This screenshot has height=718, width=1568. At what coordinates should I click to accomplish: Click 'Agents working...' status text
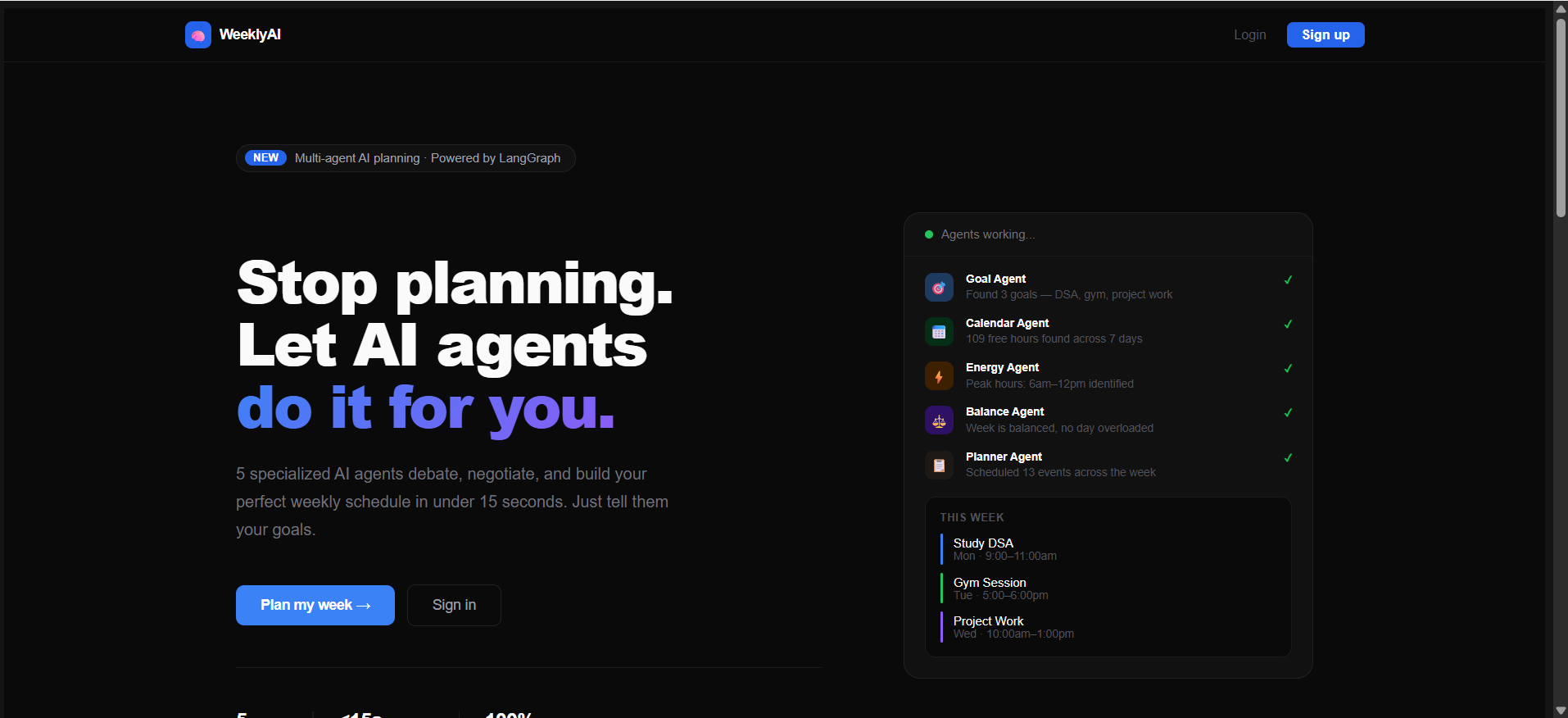coord(987,234)
